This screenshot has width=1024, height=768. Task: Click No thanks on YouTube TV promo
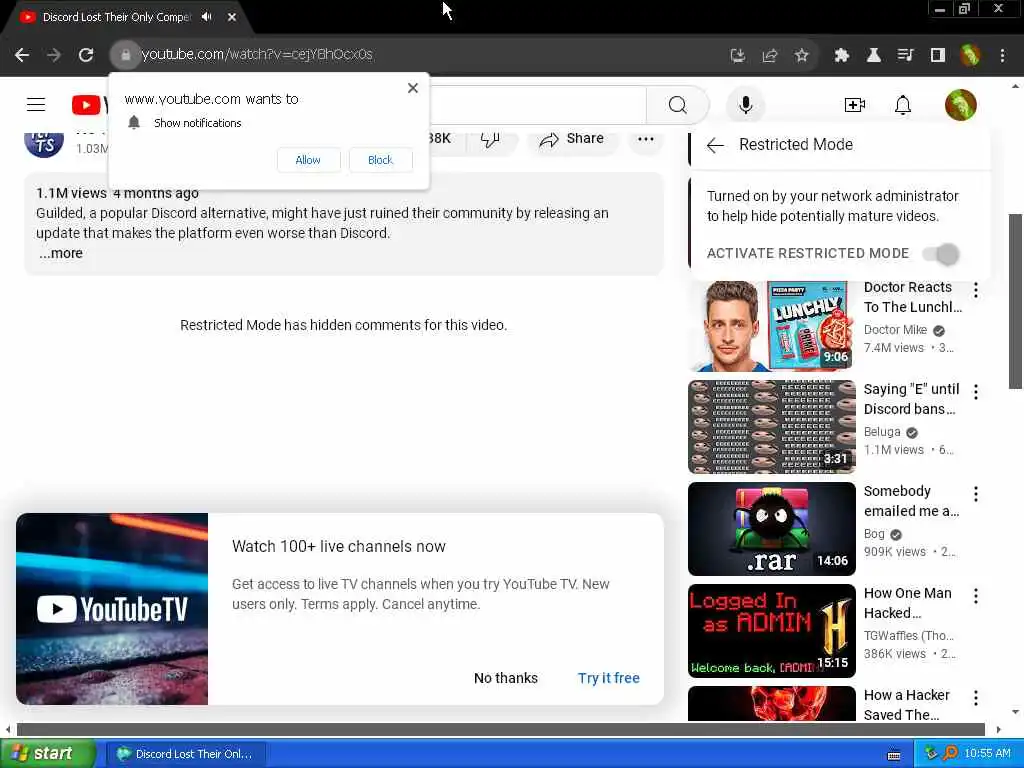coord(506,678)
